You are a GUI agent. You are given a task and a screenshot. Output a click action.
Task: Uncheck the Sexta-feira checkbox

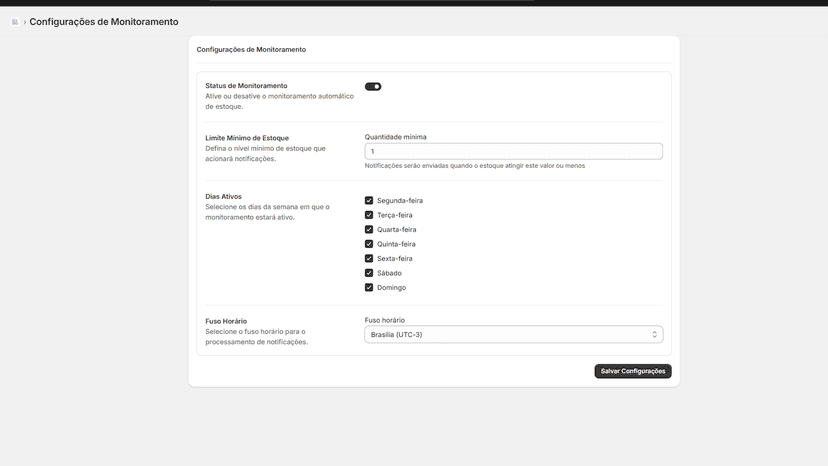pos(369,258)
